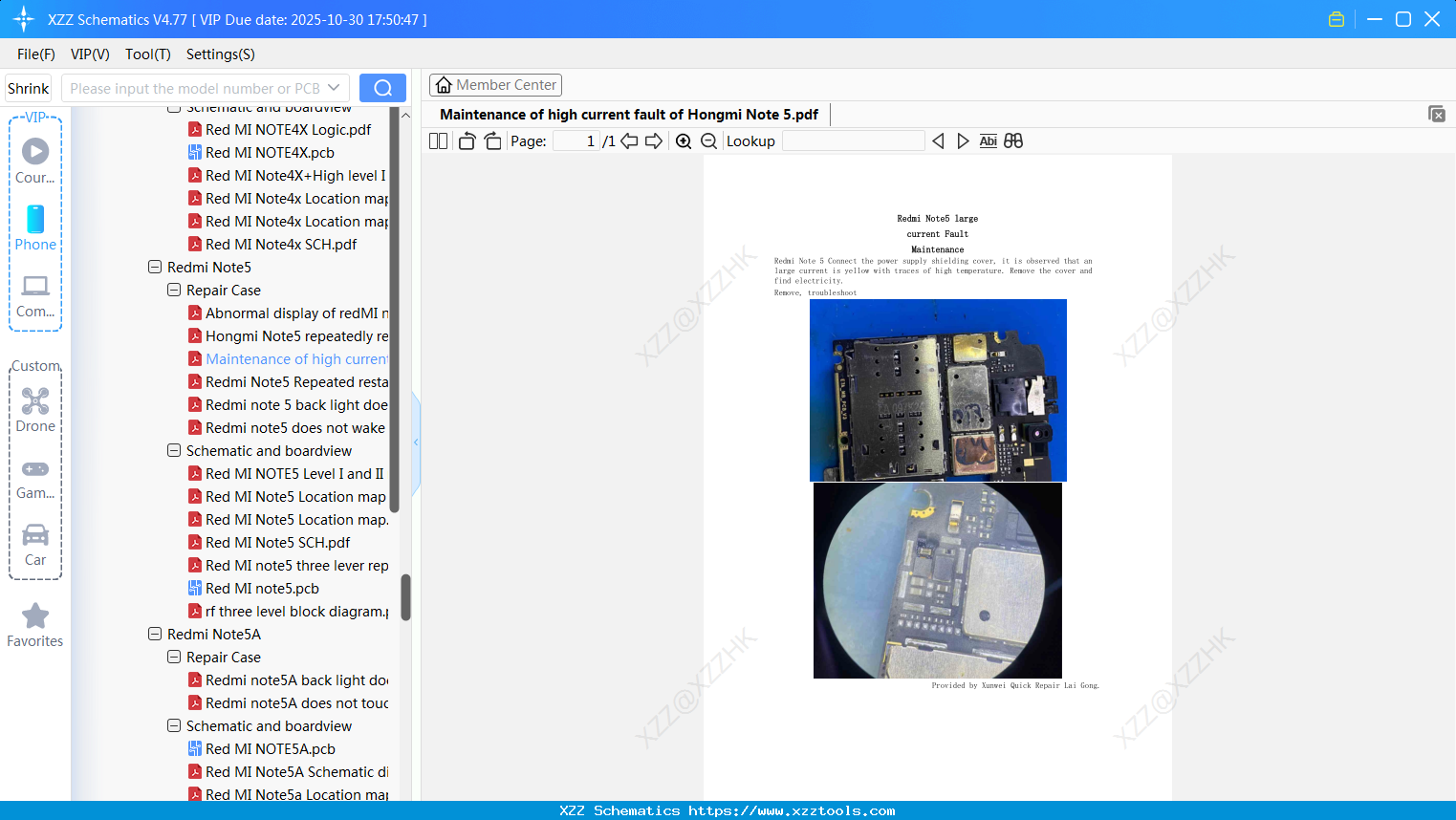Switch to the Hongmi Note 5 PDF tab

[628, 114]
